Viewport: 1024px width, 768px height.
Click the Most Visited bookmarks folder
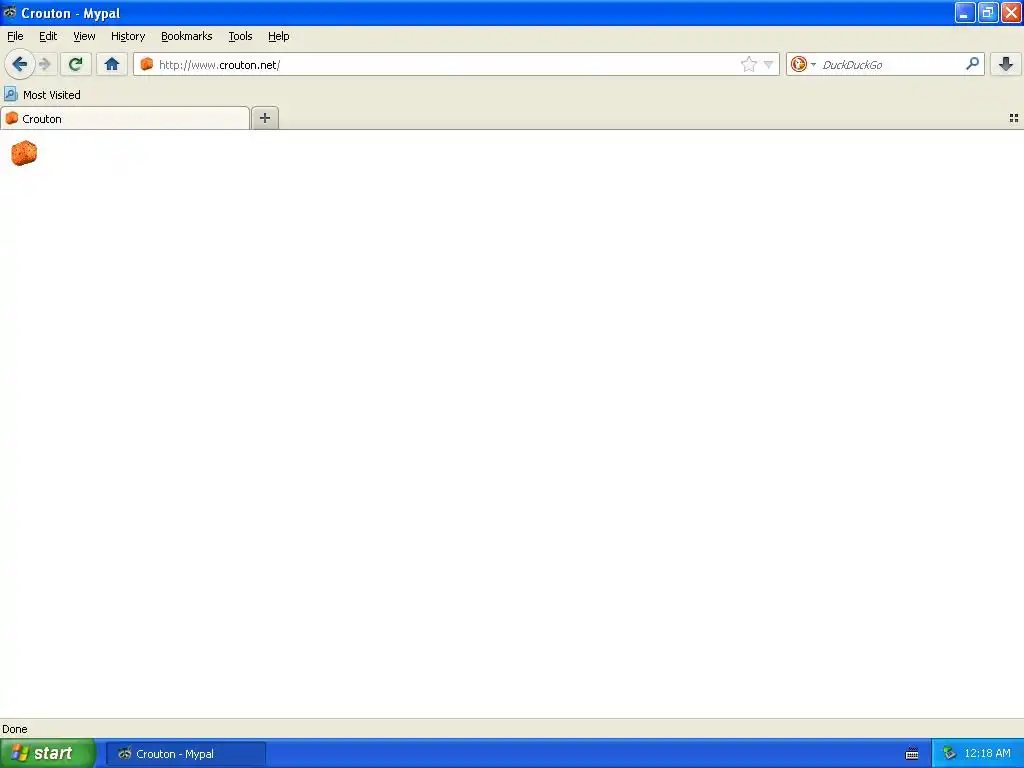(42, 95)
